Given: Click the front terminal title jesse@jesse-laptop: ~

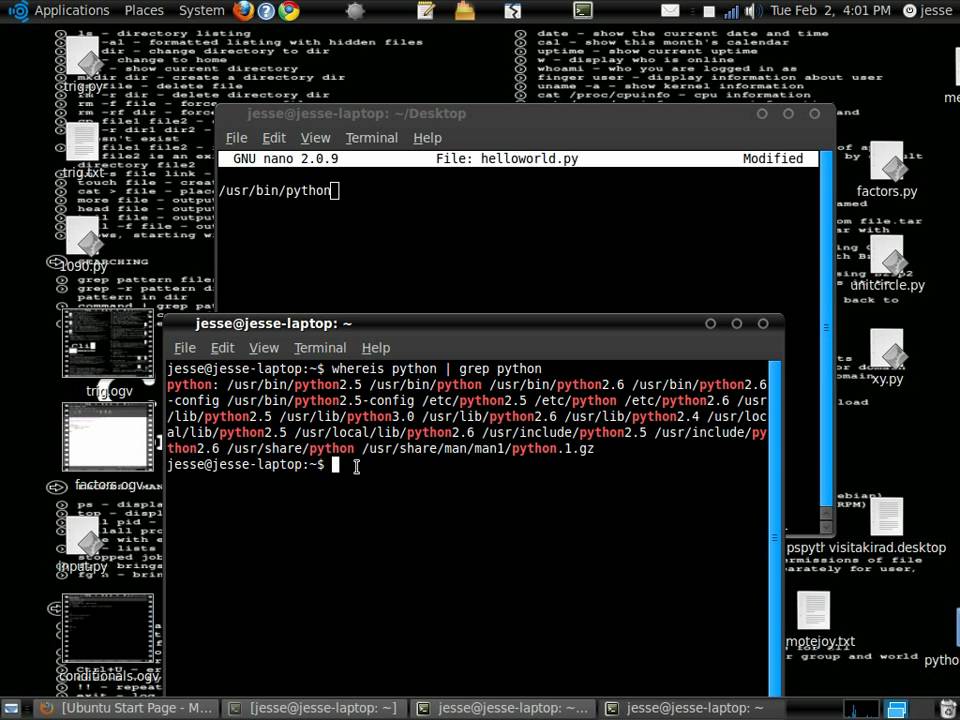Looking at the screenshot, I should (x=273, y=323).
